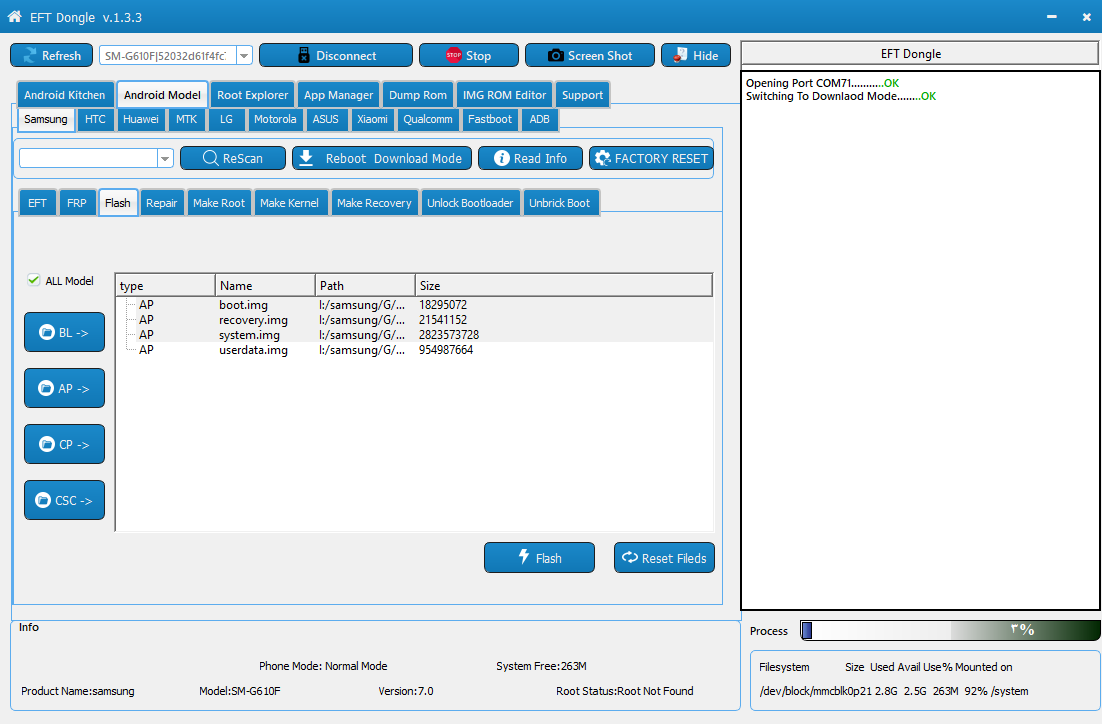Open the Repair sub-tab

[x=162, y=203]
